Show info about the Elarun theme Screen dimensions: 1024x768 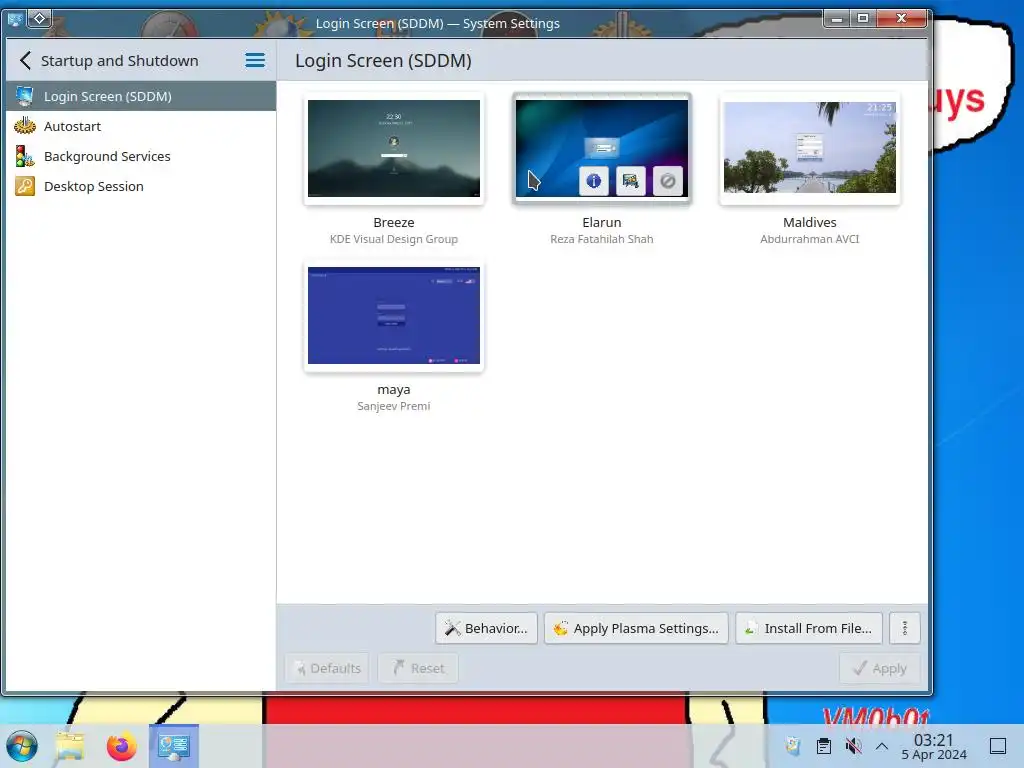tap(594, 181)
